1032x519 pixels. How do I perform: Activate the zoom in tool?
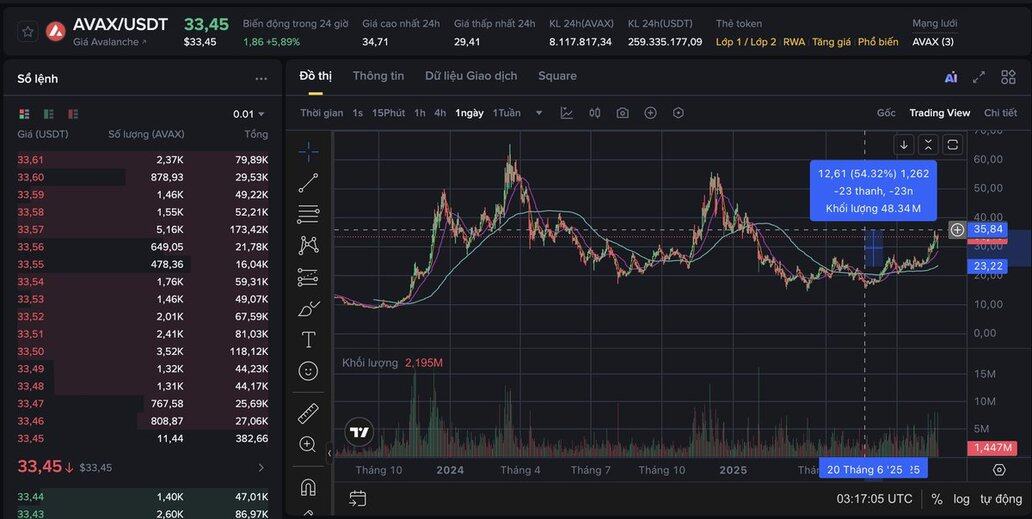(308, 444)
